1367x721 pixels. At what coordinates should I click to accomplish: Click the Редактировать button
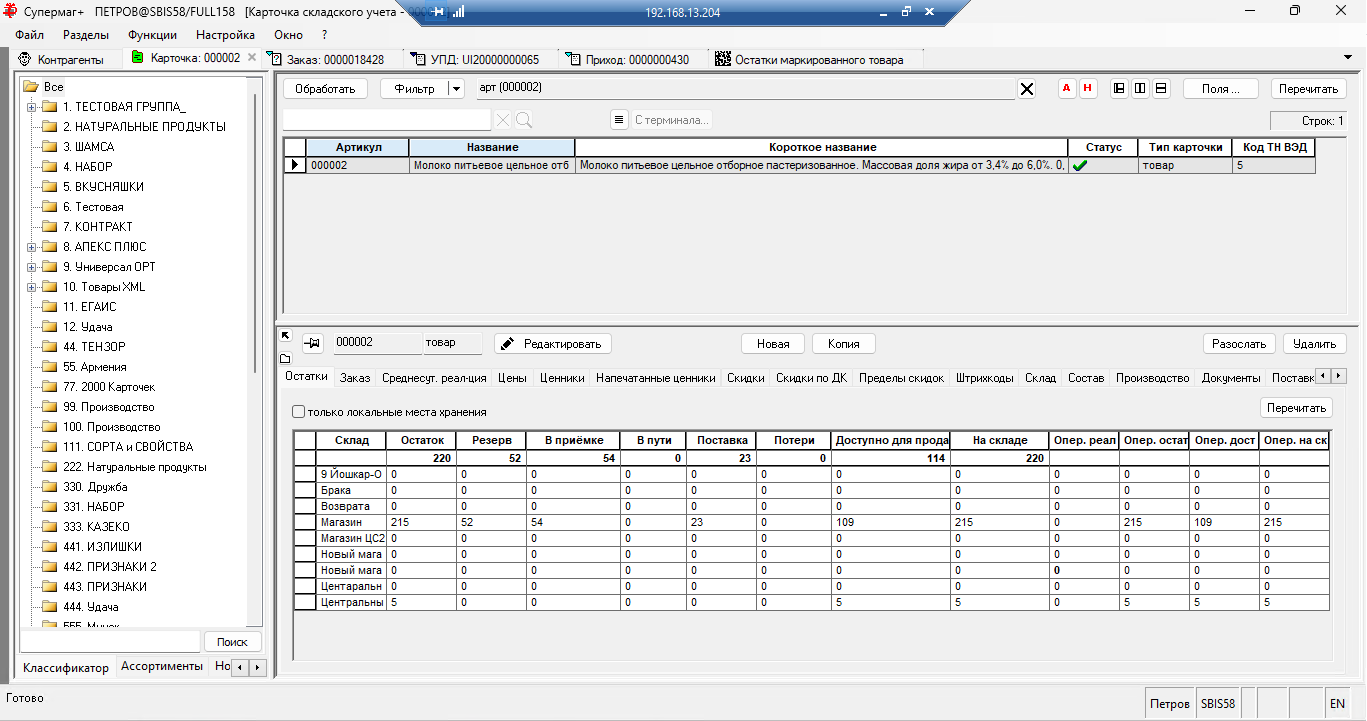tap(553, 343)
